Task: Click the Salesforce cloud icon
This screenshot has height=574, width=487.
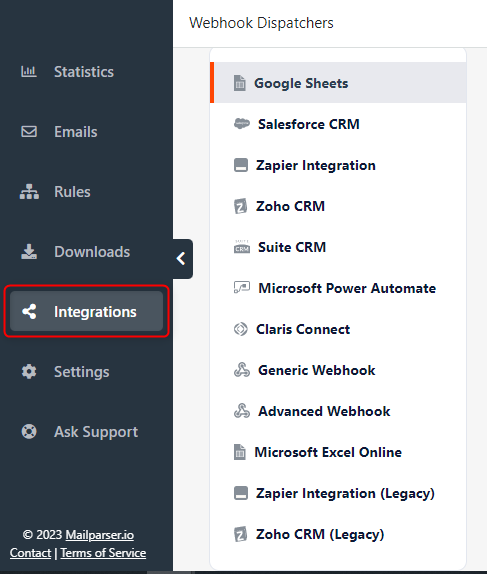Action: click(x=242, y=124)
